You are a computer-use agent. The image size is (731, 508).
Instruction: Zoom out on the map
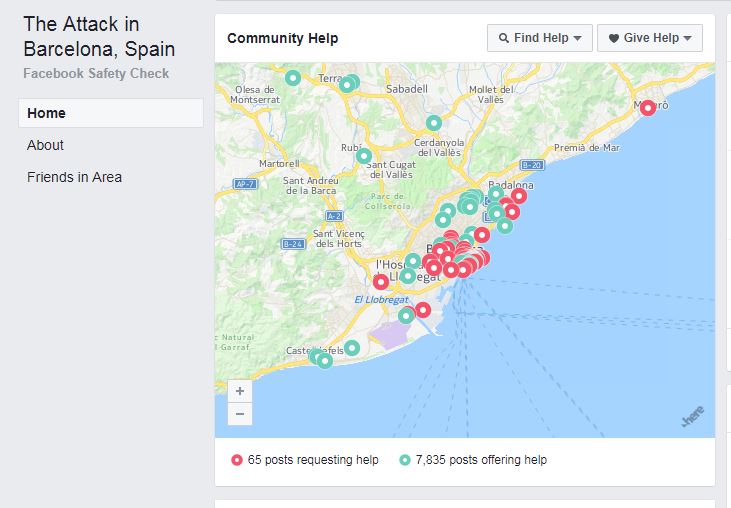(x=240, y=414)
